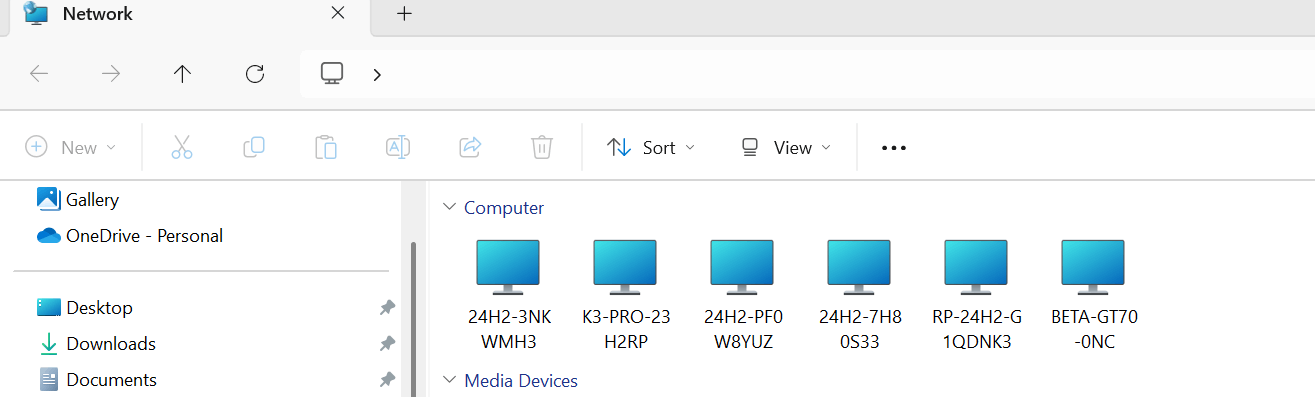Click the Media Devices header text
Viewport: 1315px width, 397px height.
click(521, 381)
